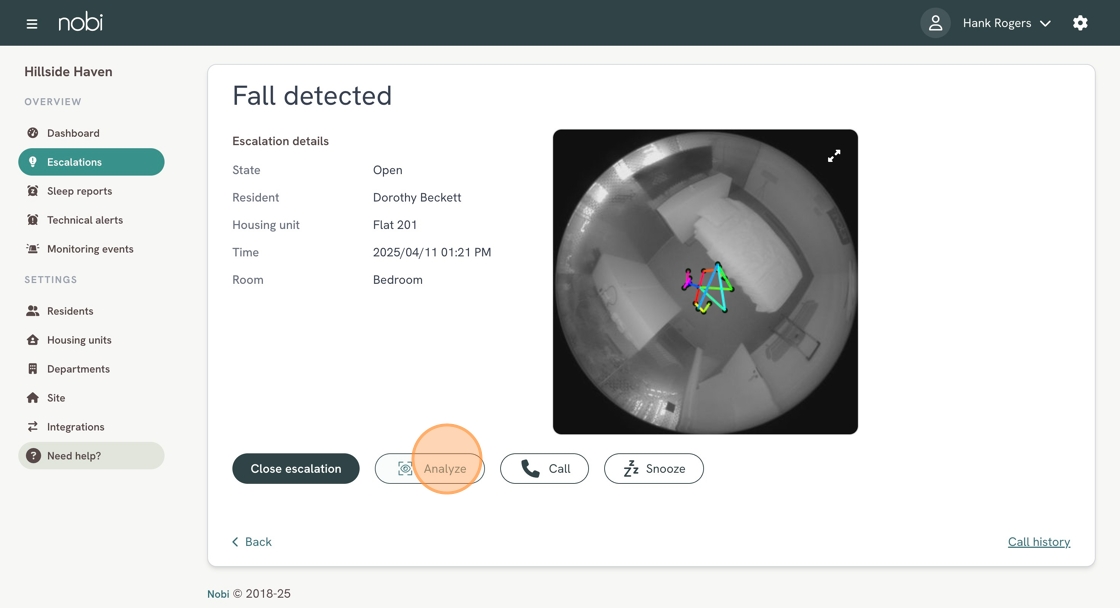Go back using the Back link
The image size is (1120, 608).
252,542
